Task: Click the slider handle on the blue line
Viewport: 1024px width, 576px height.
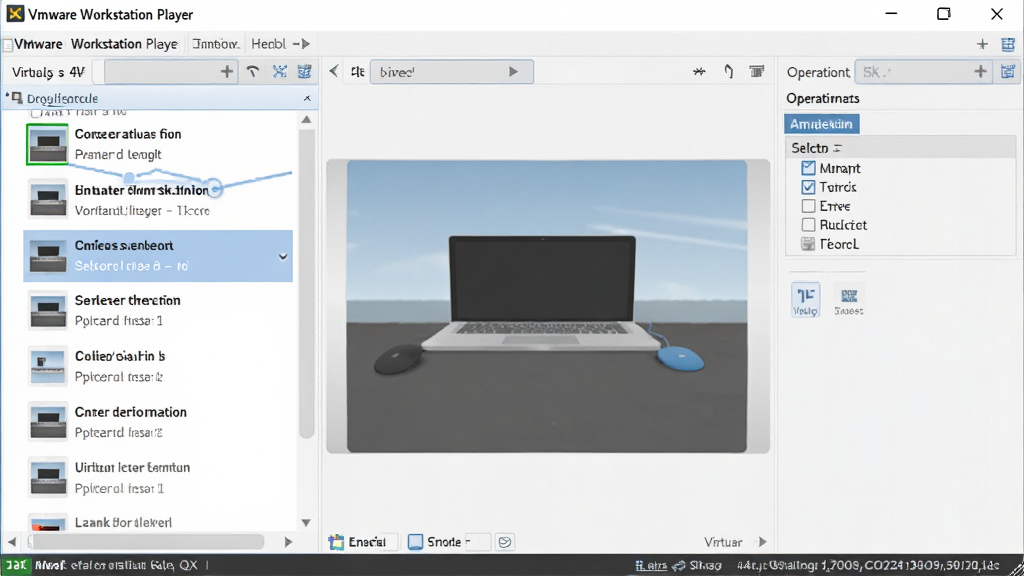Action: coord(214,188)
